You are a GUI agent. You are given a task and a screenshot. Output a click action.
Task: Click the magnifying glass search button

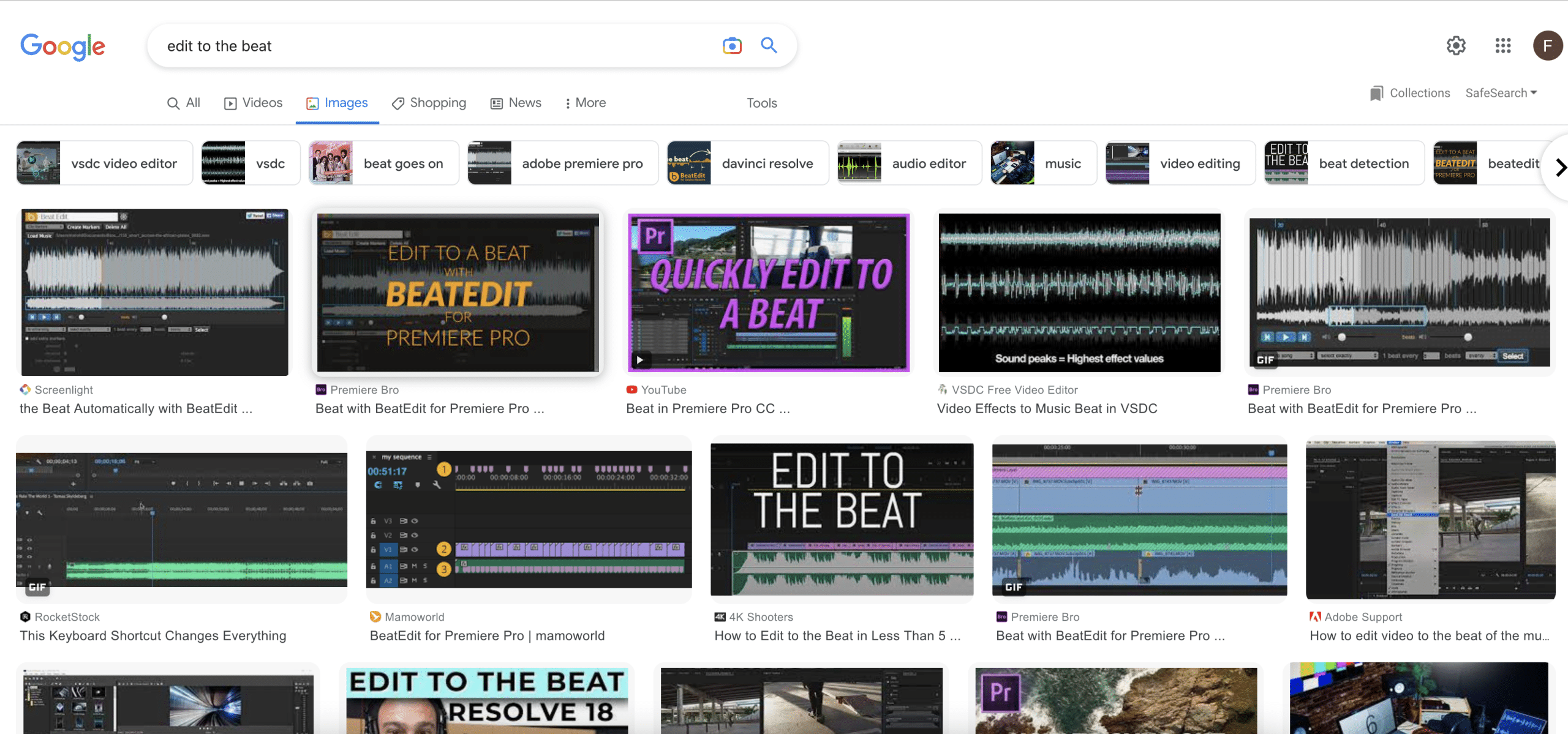click(x=769, y=45)
